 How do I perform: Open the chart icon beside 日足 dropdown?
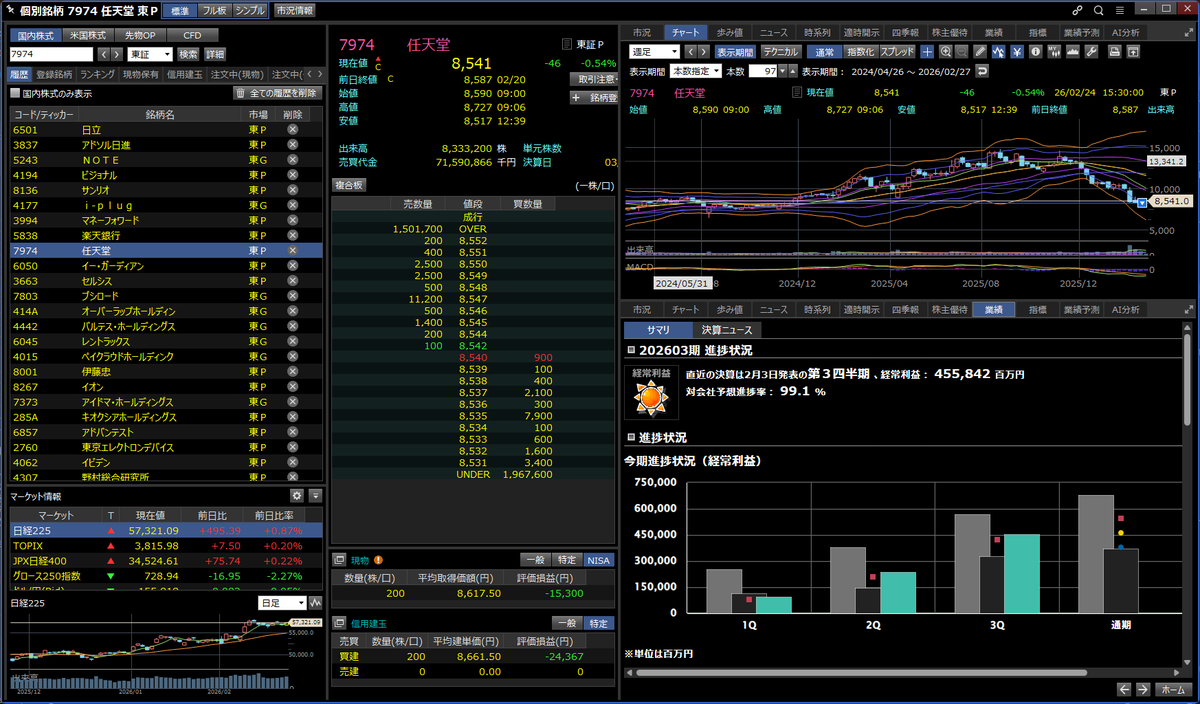click(316, 603)
